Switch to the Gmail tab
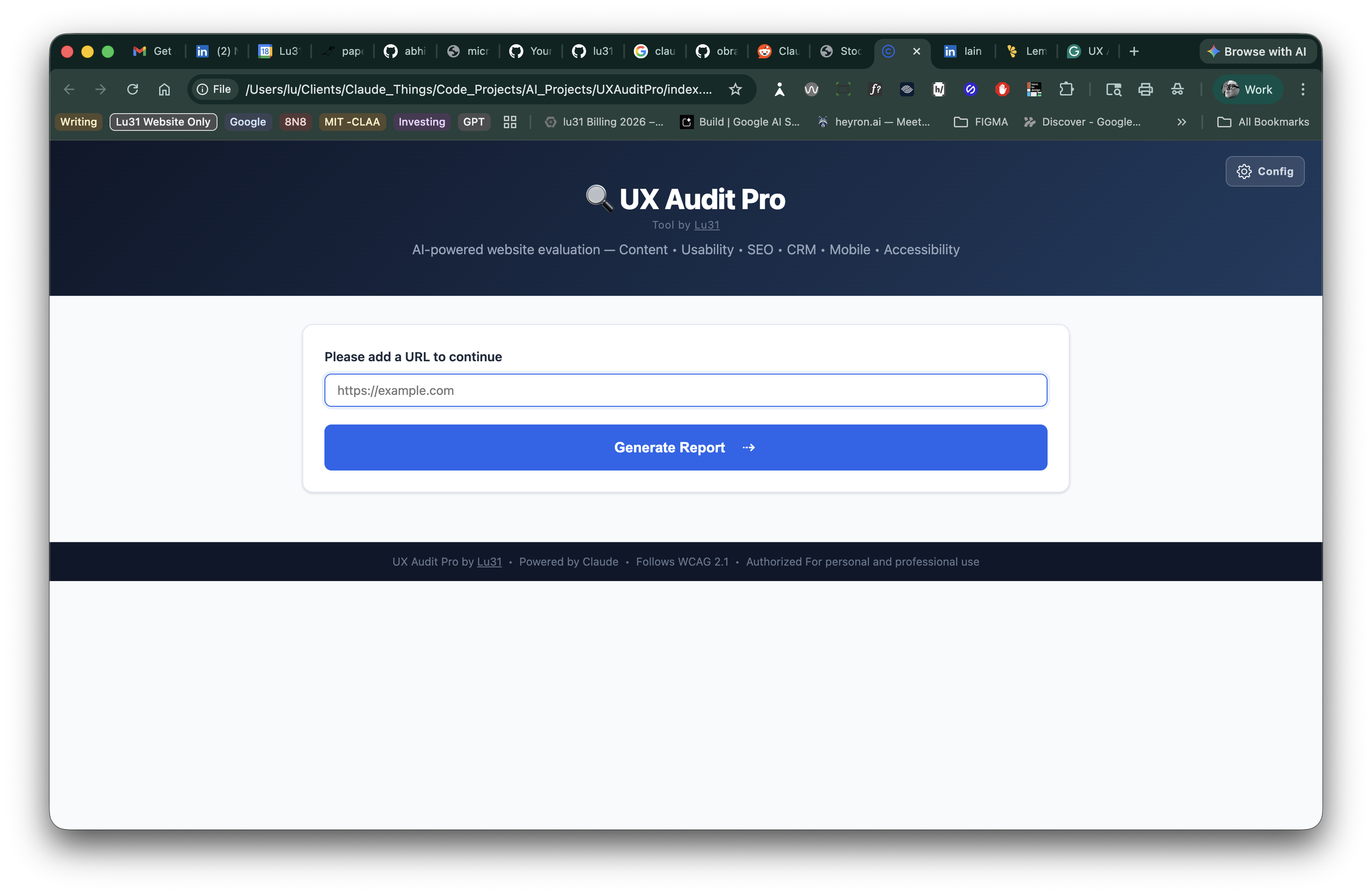Viewport: 1372px width, 895px height. (153, 51)
